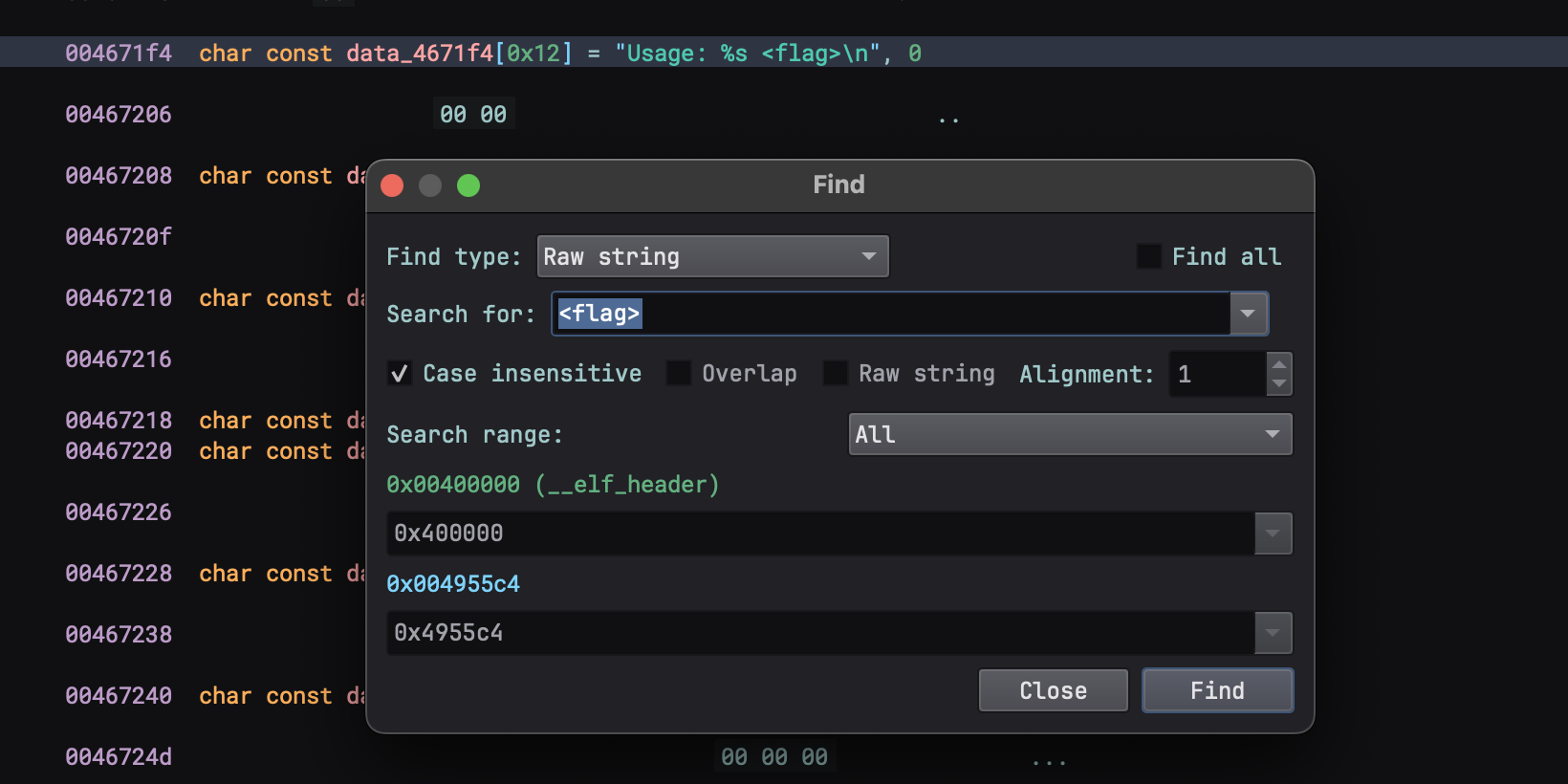This screenshot has width=1568, height=784.
Task: Click address 0046724d in the listing
Action: [x=119, y=757]
